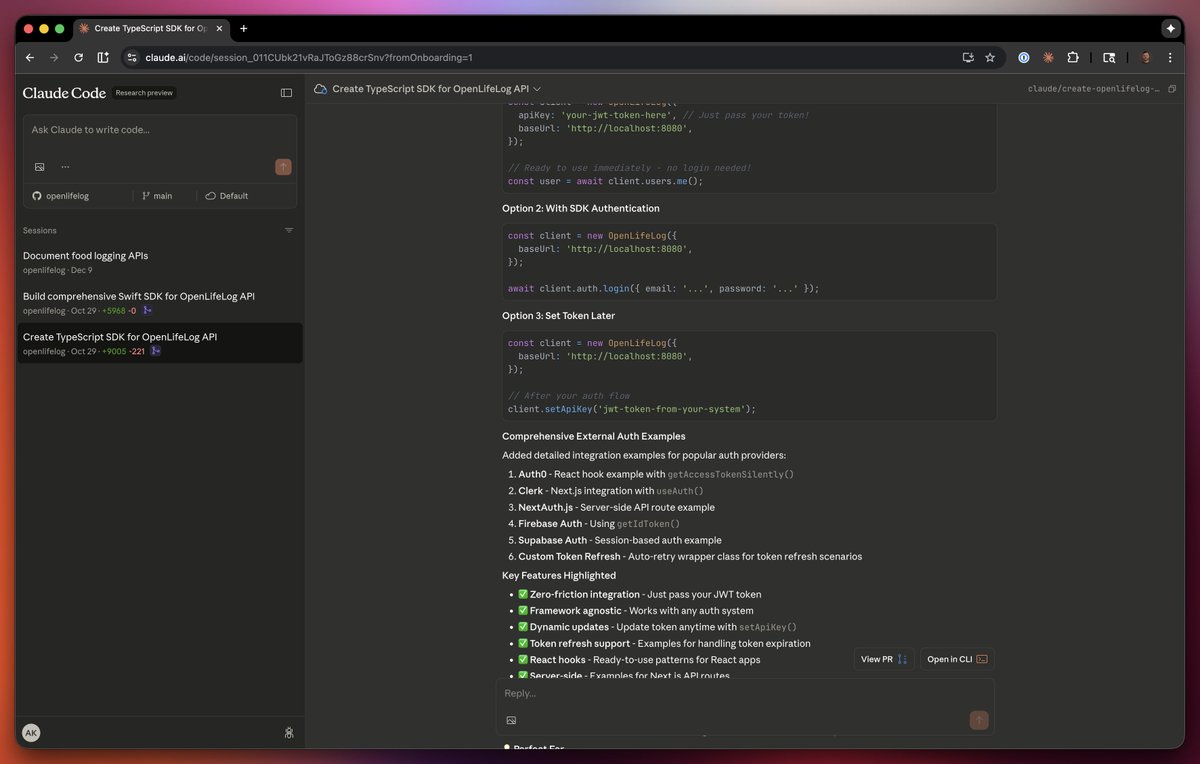
Task: View site information in the address bar
Action: click(x=131, y=58)
